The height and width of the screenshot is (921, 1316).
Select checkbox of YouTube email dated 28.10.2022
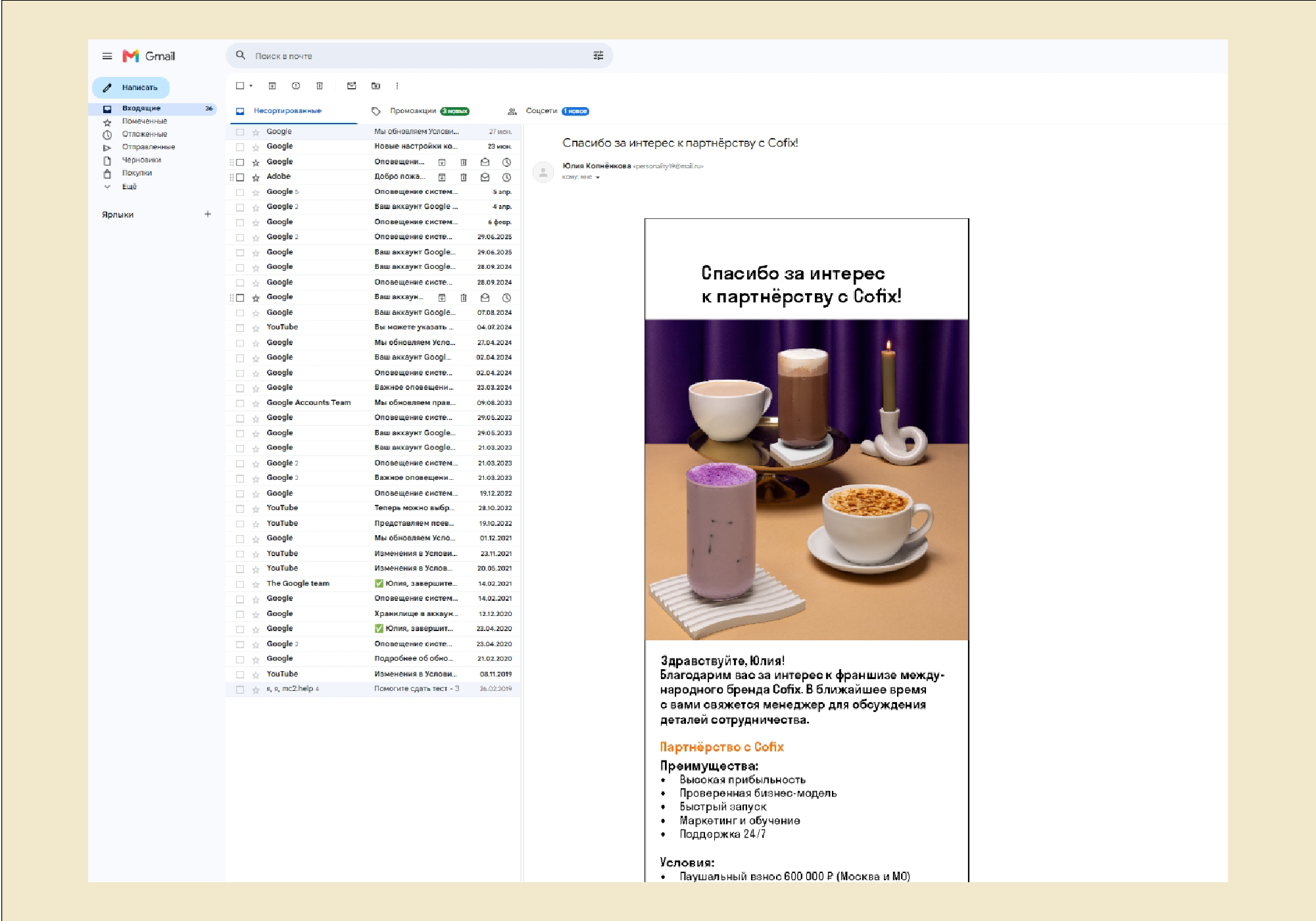point(240,509)
